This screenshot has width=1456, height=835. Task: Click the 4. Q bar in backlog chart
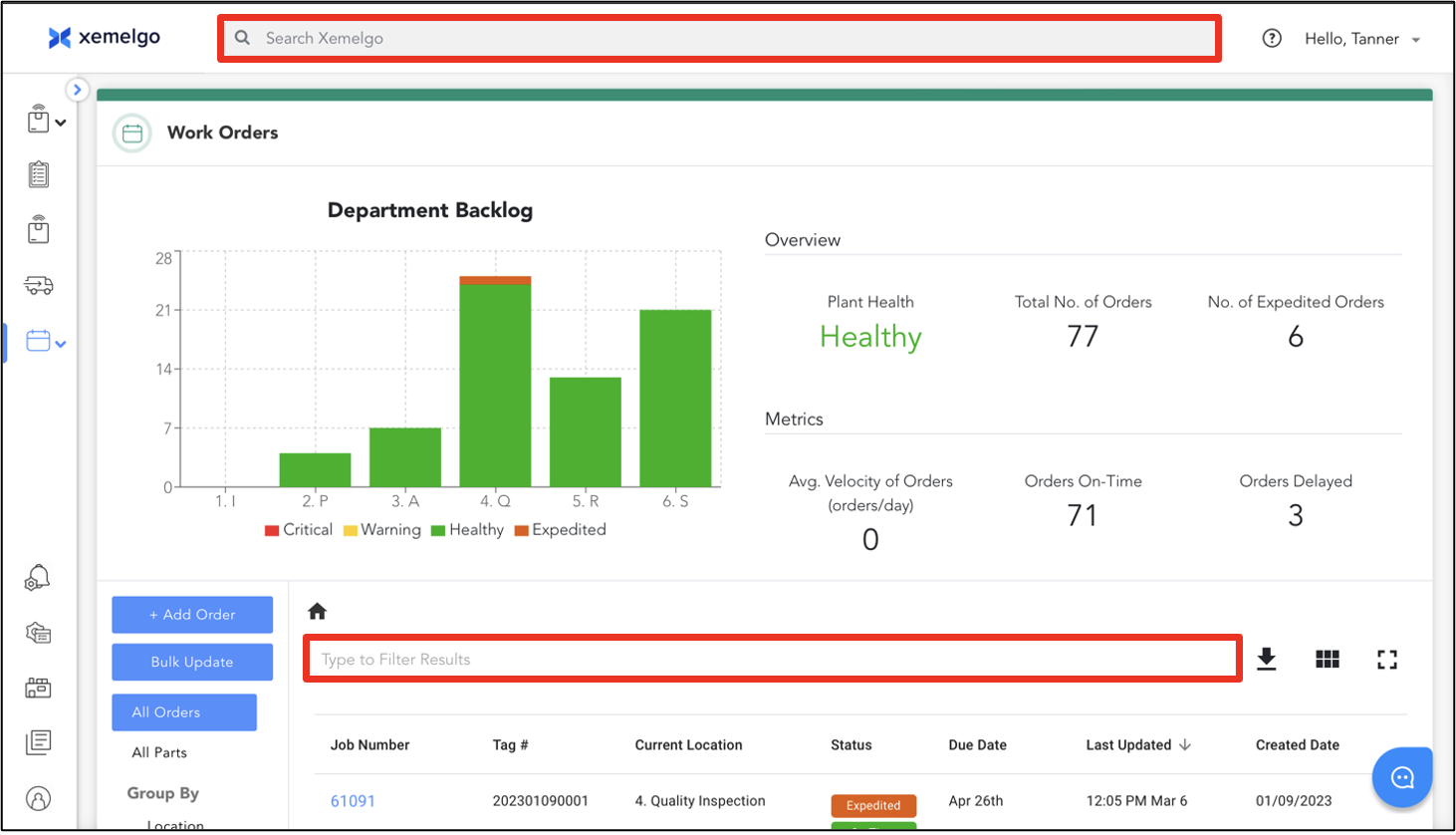point(495,382)
